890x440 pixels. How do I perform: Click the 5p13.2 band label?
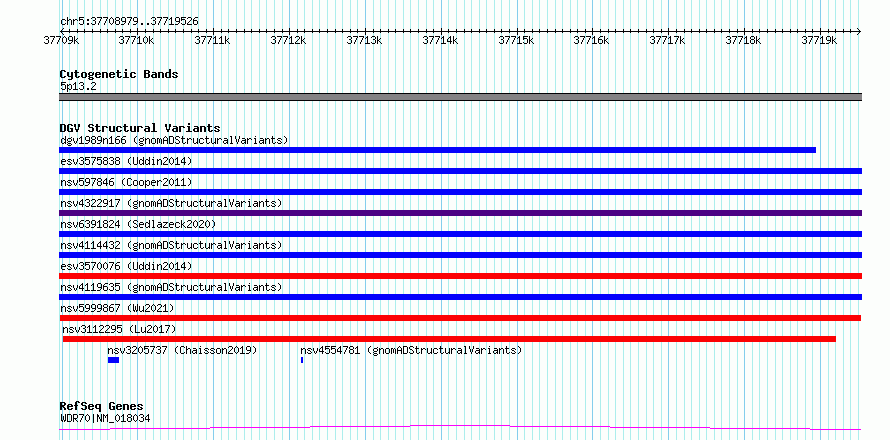78,86
